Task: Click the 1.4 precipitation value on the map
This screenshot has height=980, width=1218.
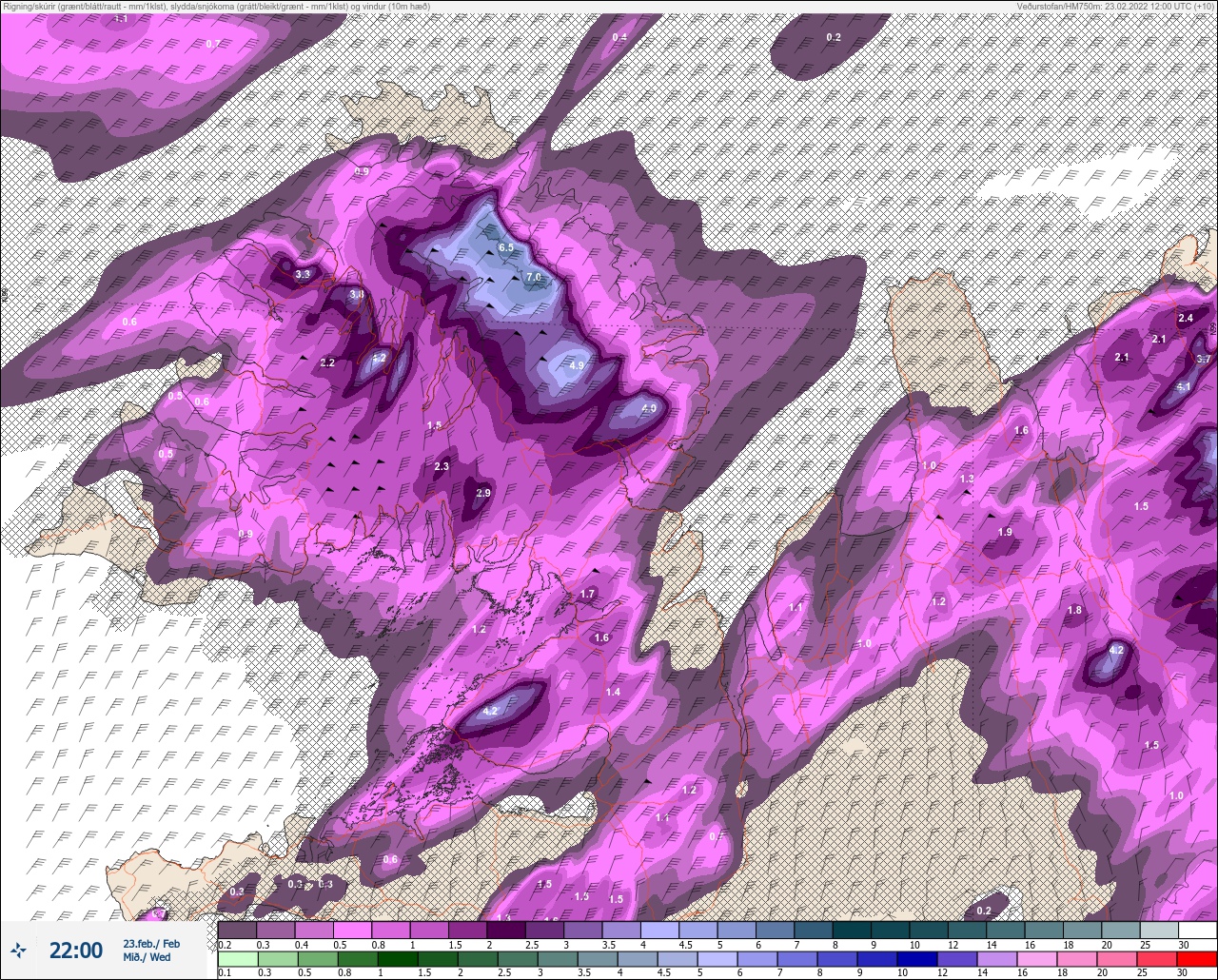Action: 613,692
